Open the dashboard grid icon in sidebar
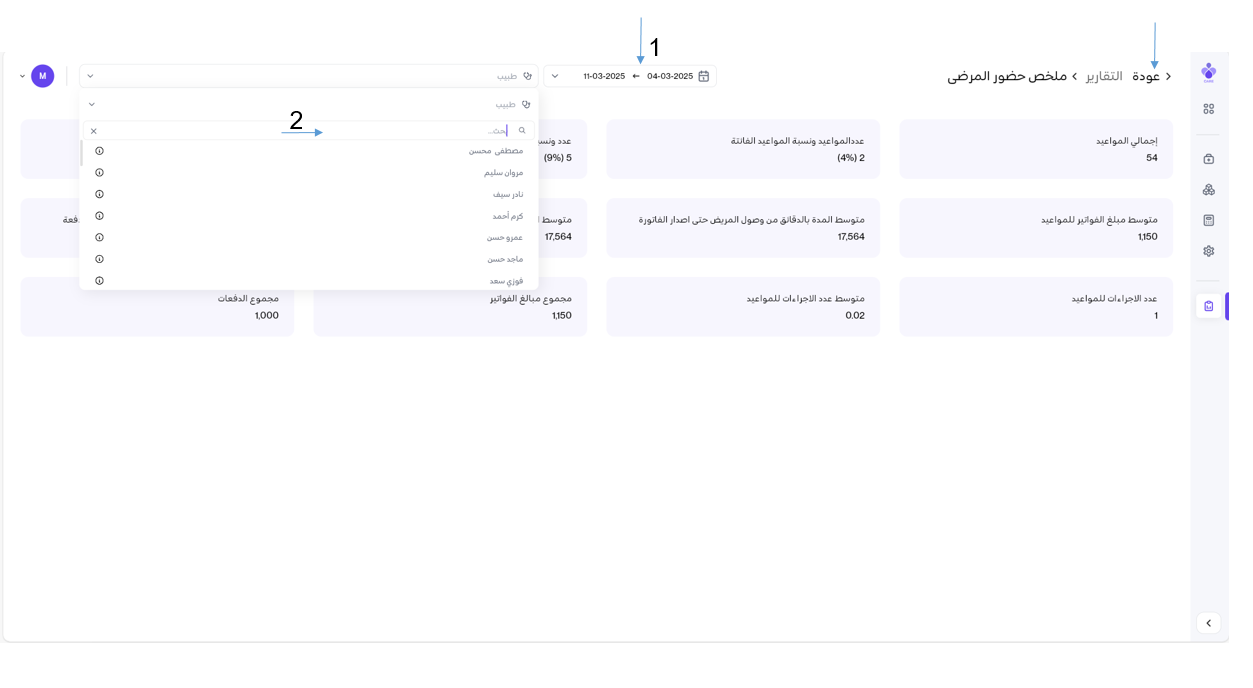This screenshot has width=1253, height=688. point(1208,109)
